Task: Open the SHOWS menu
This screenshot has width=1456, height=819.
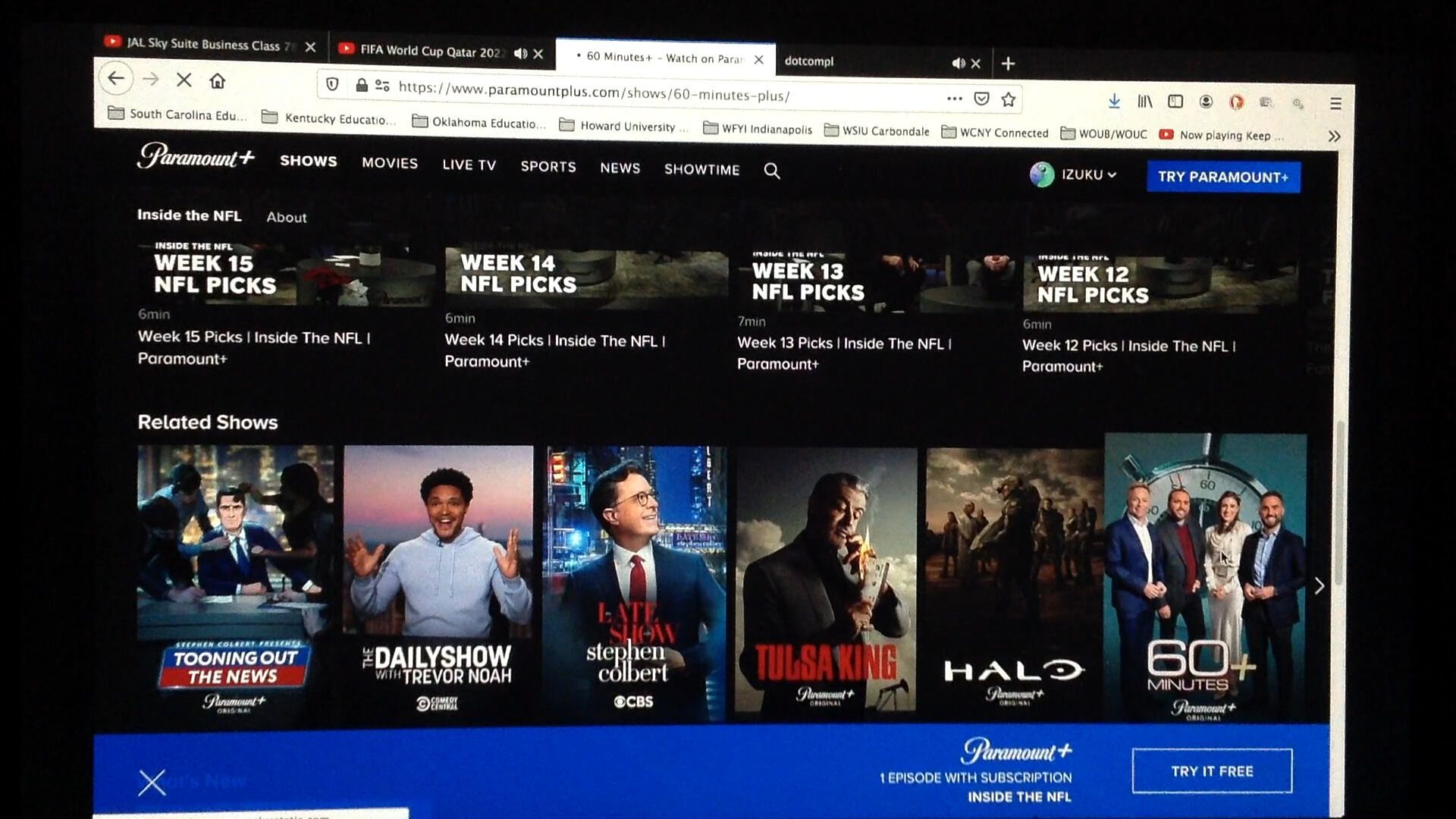Action: [x=308, y=161]
